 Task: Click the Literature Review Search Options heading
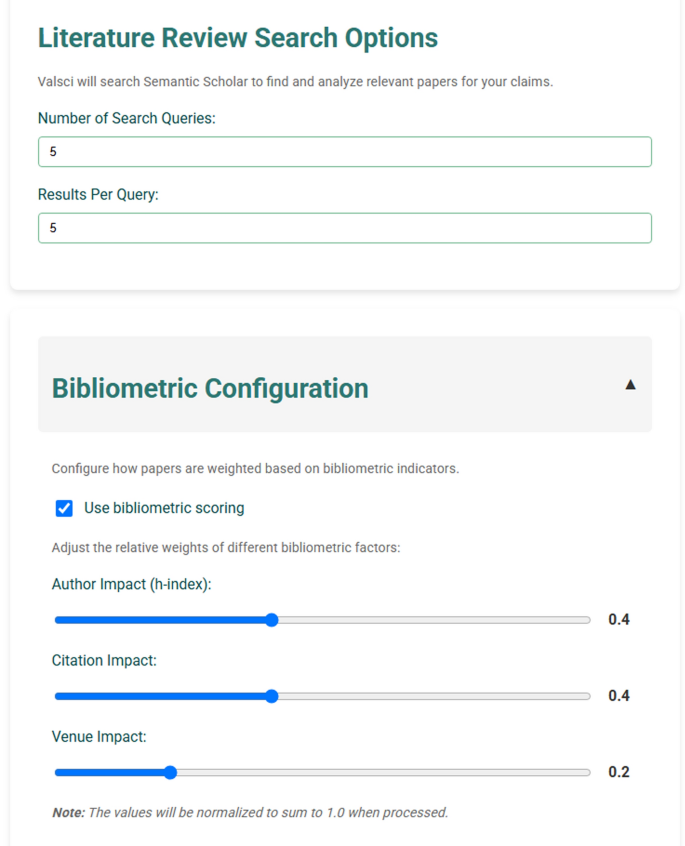coord(238,38)
